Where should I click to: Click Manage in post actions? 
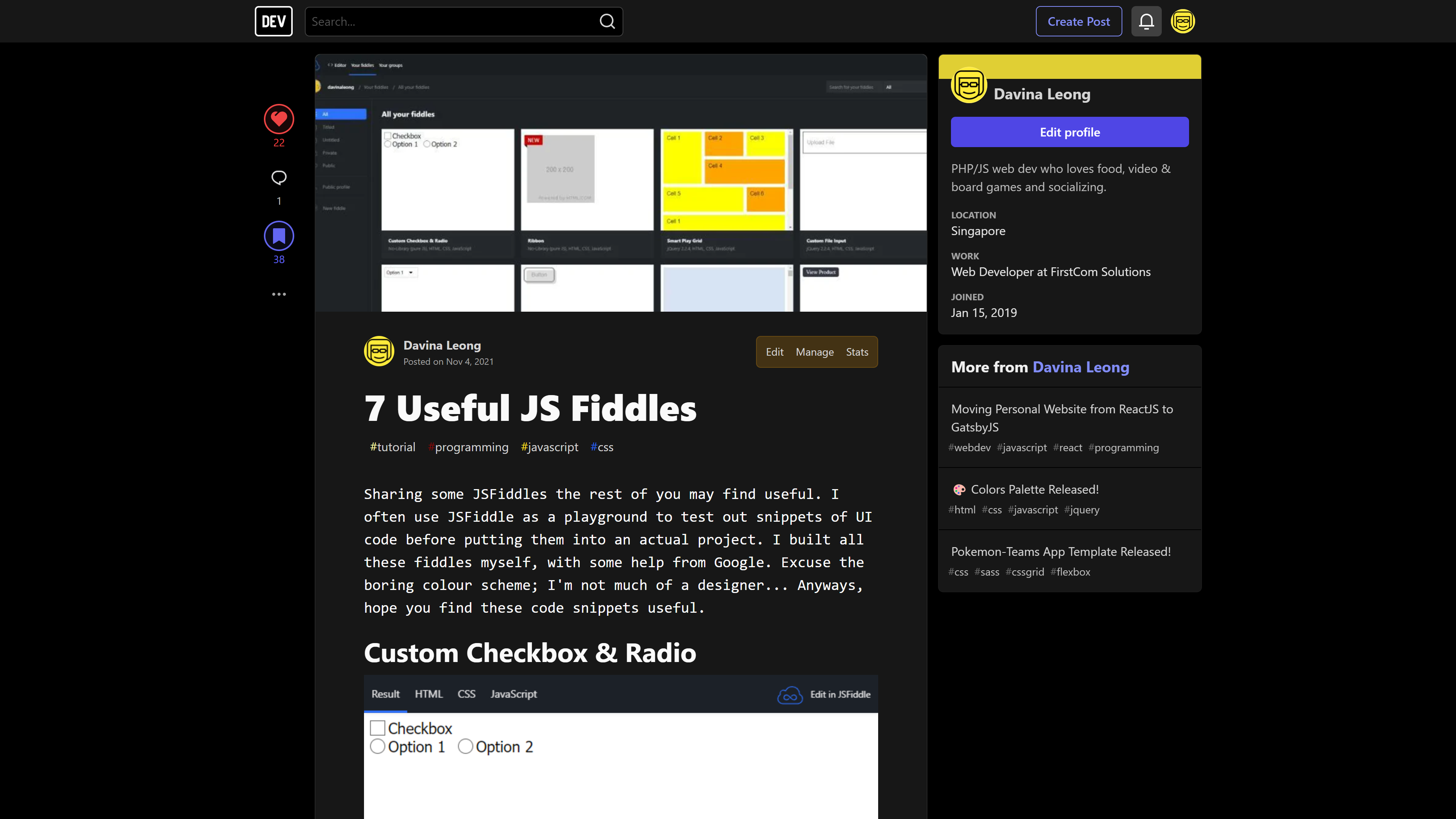point(814,351)
